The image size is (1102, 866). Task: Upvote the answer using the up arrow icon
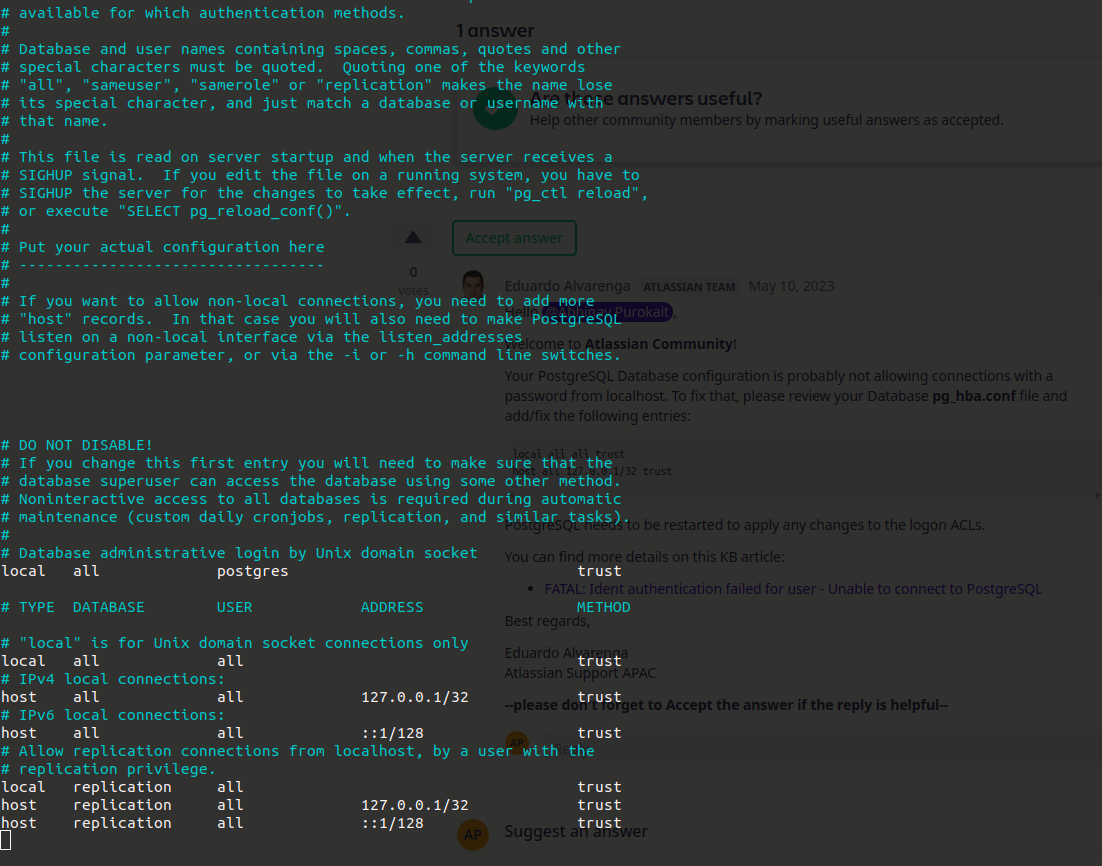click(x=413, y=237)
